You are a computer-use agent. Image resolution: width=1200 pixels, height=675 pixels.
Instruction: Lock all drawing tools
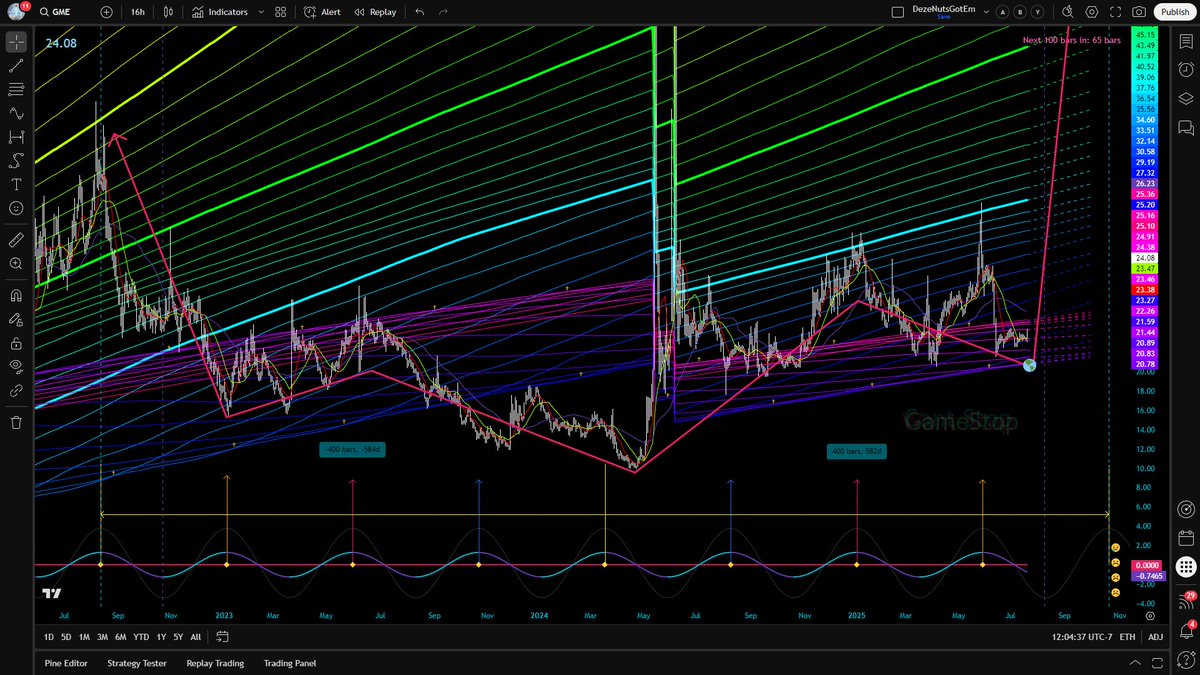(16, 343)
